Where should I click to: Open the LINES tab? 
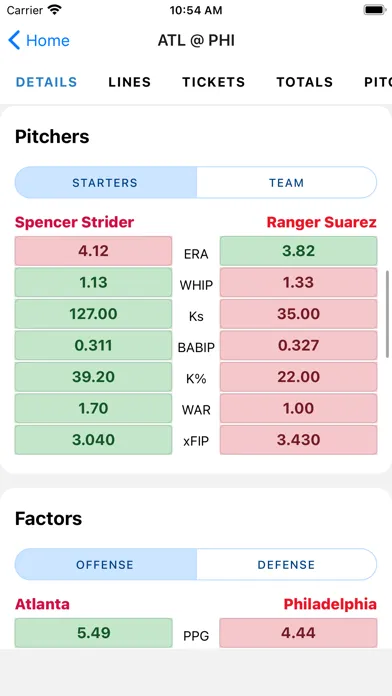click(130, 82)
